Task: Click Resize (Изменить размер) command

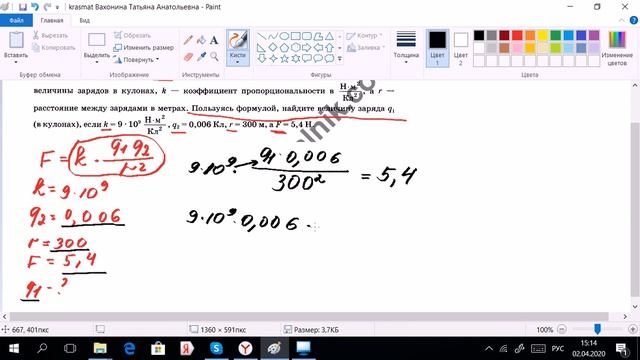Action: [144, 48]
